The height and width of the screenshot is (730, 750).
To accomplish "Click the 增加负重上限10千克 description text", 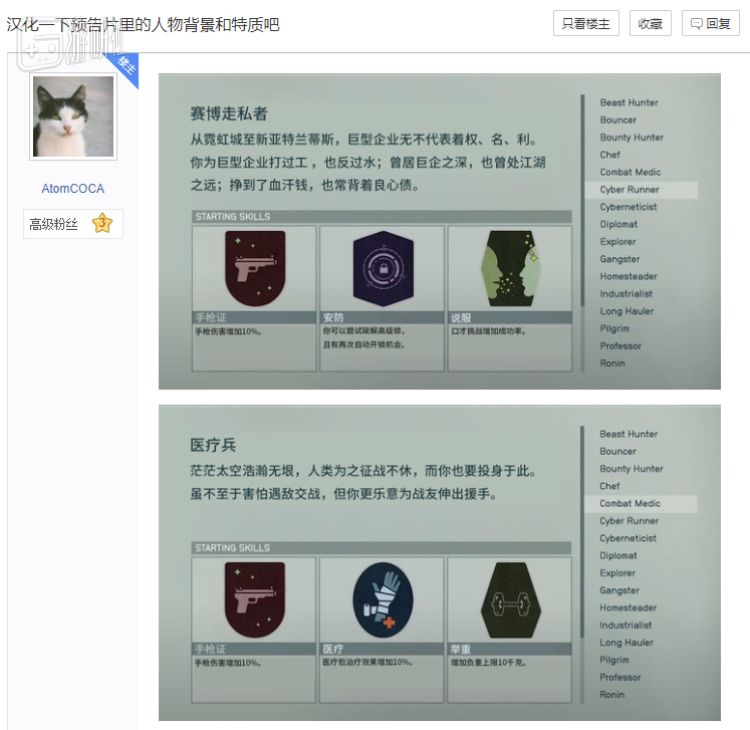I will pos(488,663).
